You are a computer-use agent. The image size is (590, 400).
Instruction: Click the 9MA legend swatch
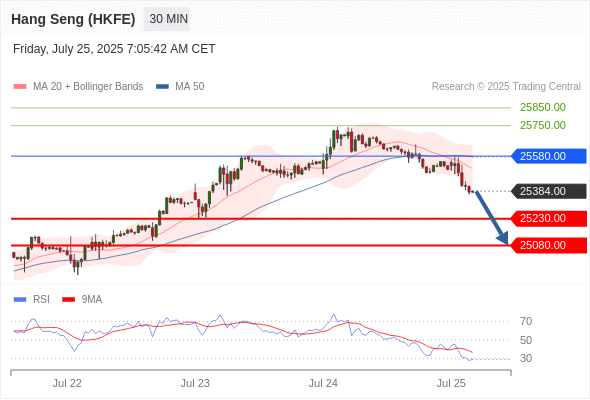tap(68, 300)
